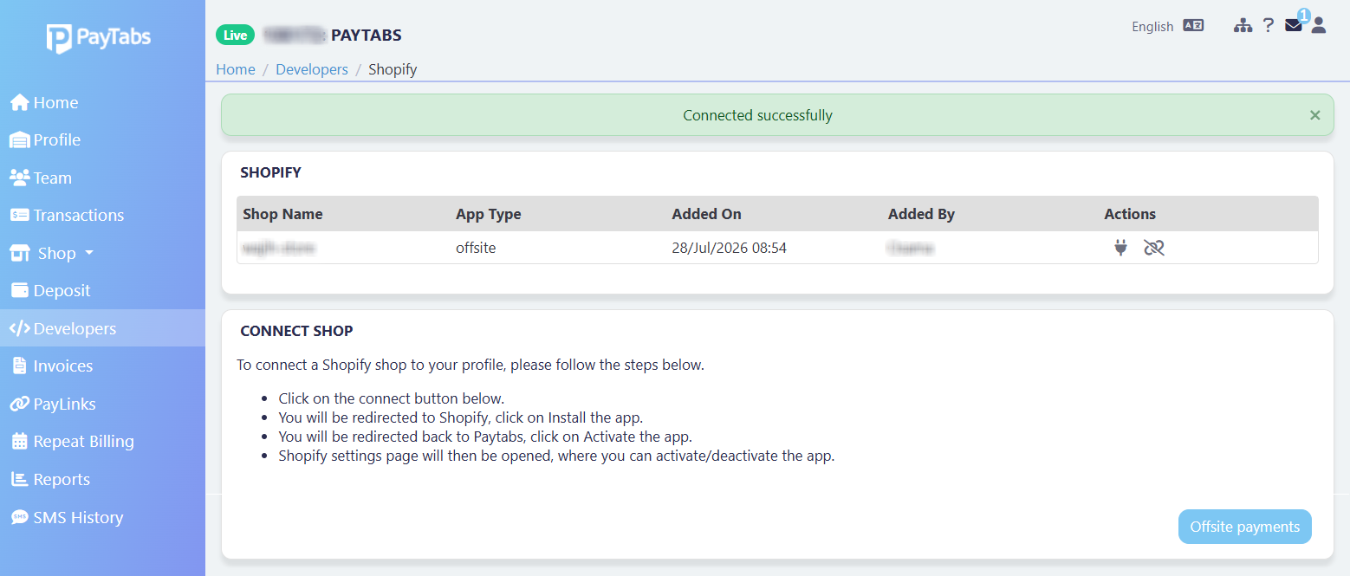Open Transactions in the sidebar
Image resolution: width=1350 pixels, height=576 pixels.
[x=102, y=215]
